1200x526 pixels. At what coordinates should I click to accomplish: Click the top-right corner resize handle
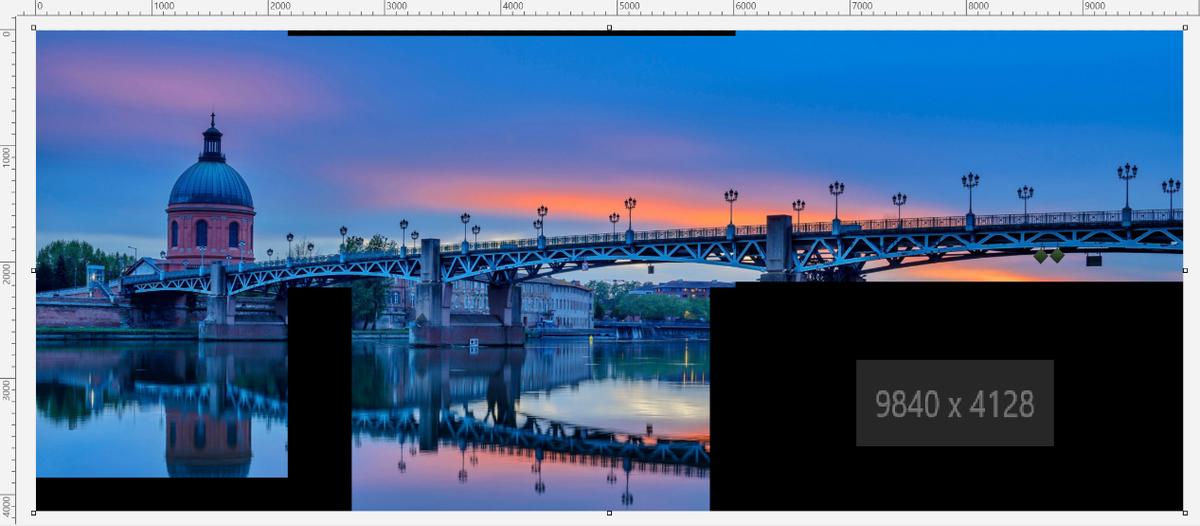click(x=1184, y=28)
